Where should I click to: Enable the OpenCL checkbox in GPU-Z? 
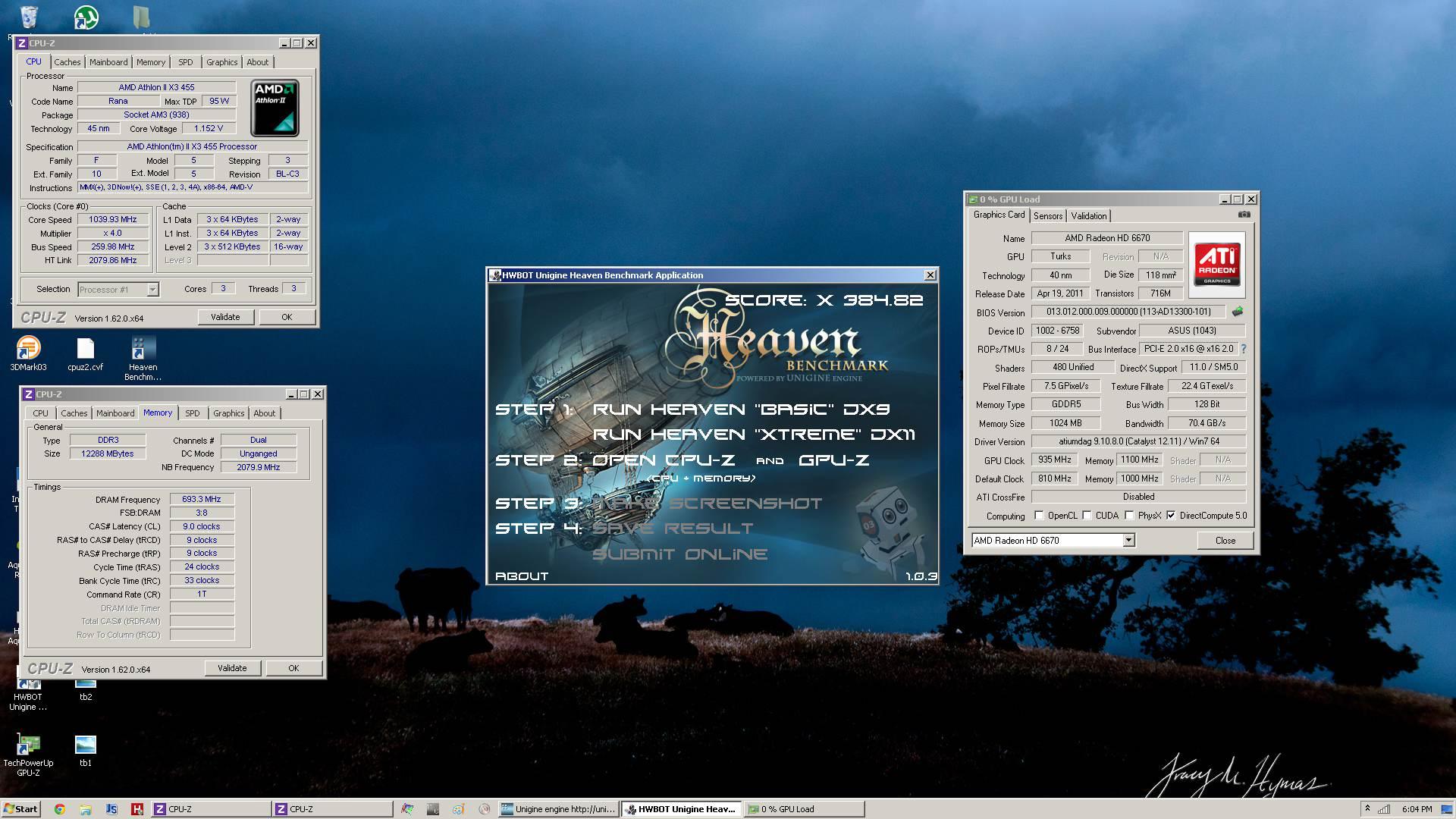tap(1039, 515)
